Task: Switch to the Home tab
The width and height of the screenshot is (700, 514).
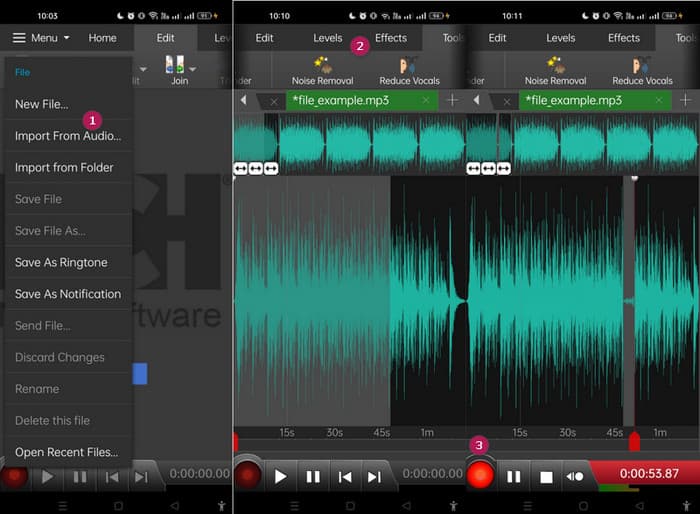Action: click(102, 38)
